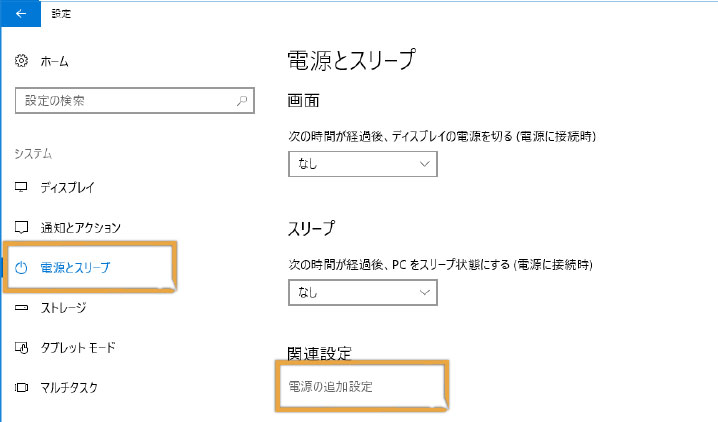Click the ストレージ drive icon
The width and height of the screenshot is (718, 422).
pyautogui.click(x=21, y=308)
